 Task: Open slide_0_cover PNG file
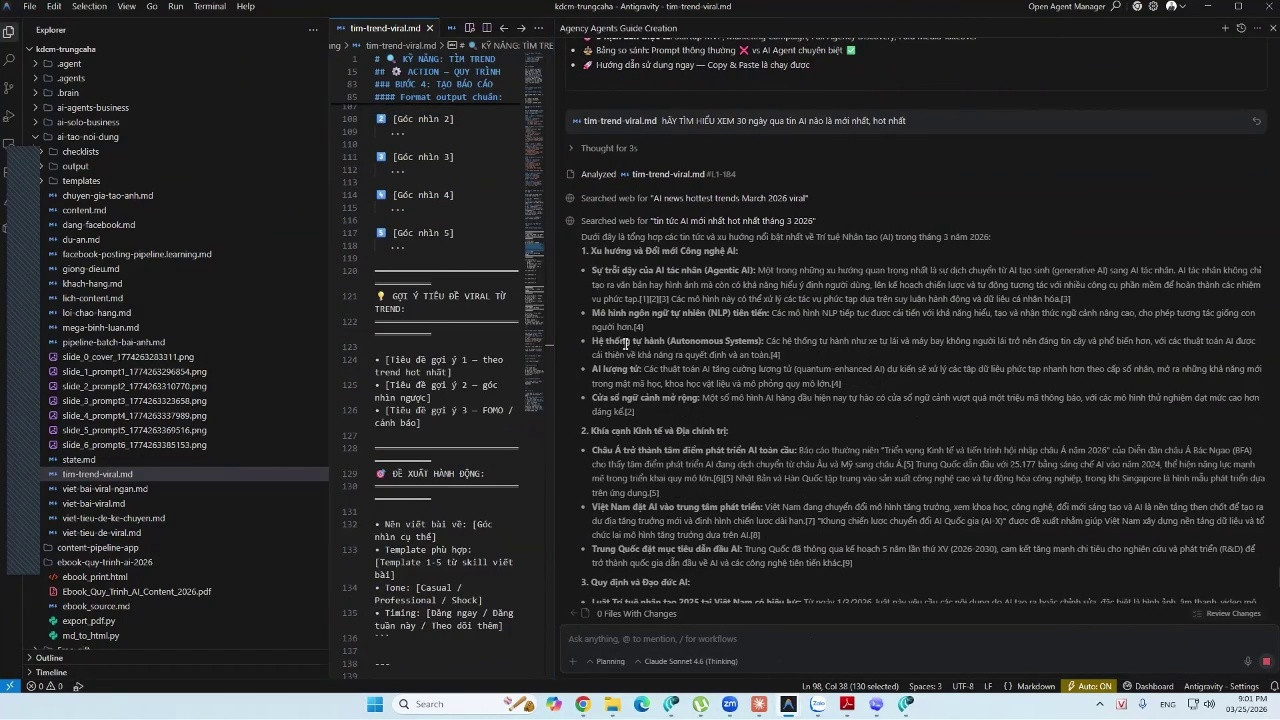pos(128,357)
